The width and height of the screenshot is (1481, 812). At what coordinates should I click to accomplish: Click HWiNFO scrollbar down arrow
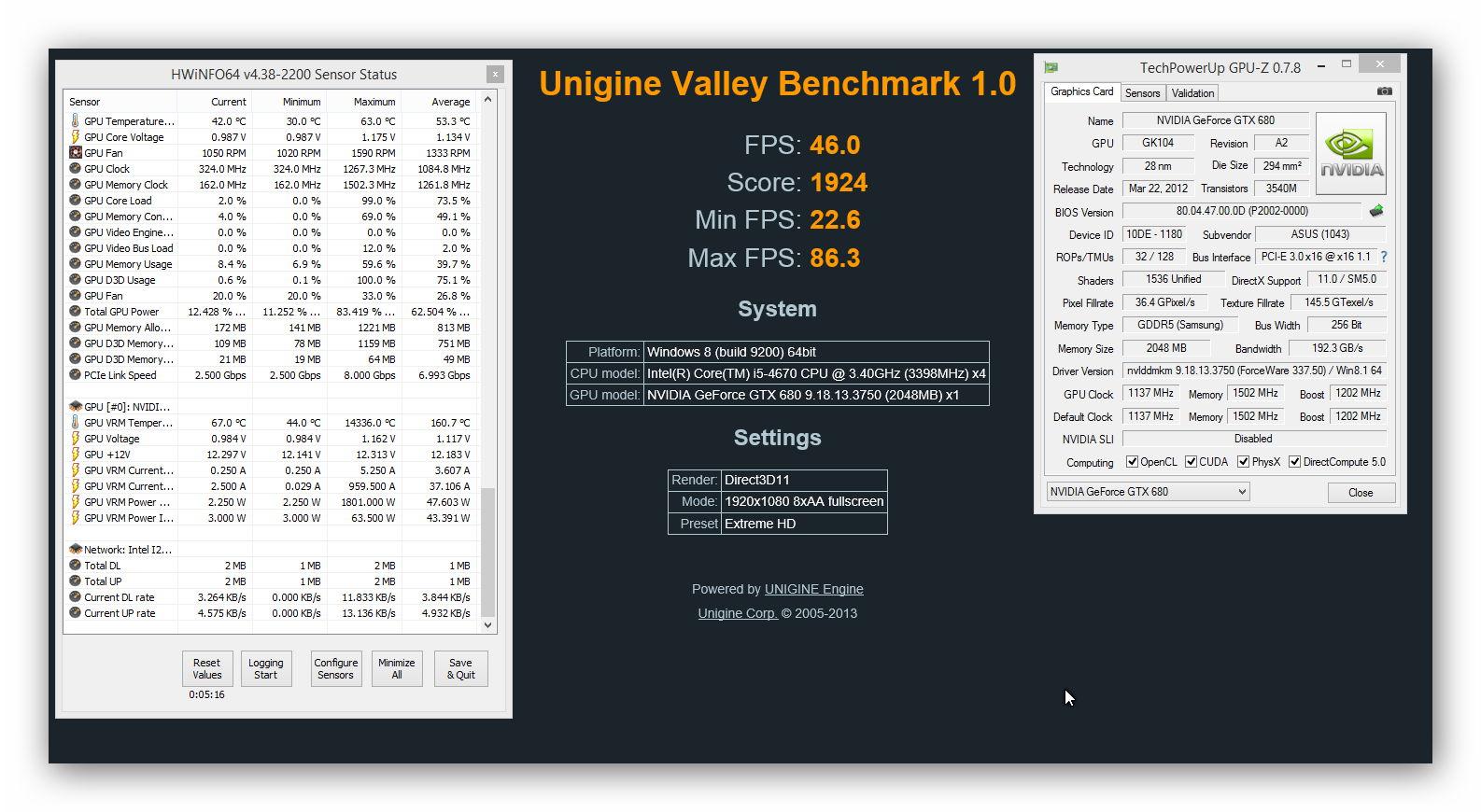pyautogui.click(x=488, y=625)
